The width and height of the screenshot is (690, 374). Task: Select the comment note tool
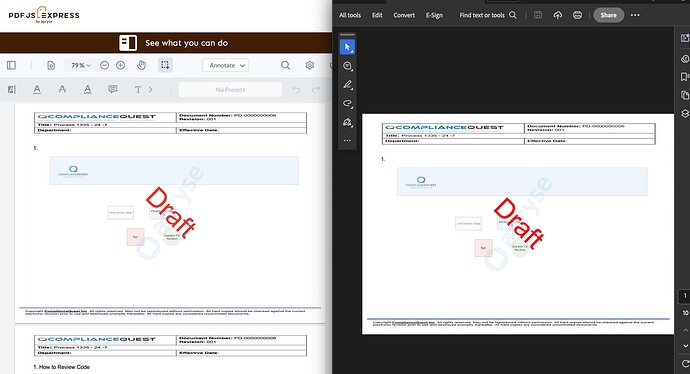coord(113,89)
